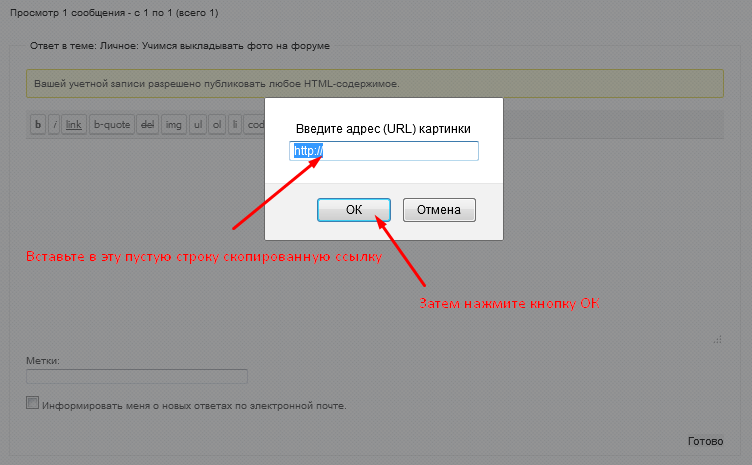Image resolution: width=752 pixels, height=465 pixels.
Task: Click the image URL input field
Action: (x=384, y=151)
